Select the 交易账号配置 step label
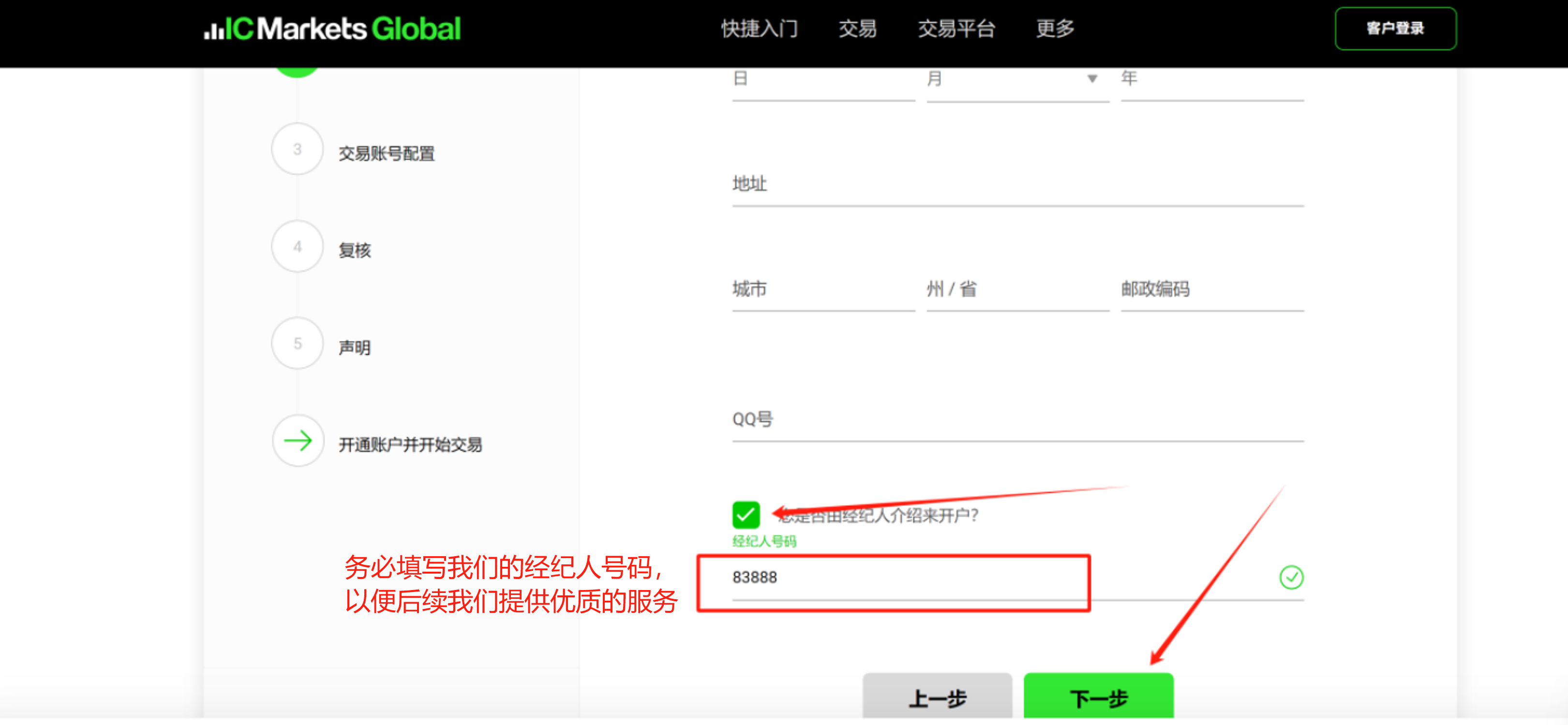This screenshot has width=1568, height=725. click(387, 153)
